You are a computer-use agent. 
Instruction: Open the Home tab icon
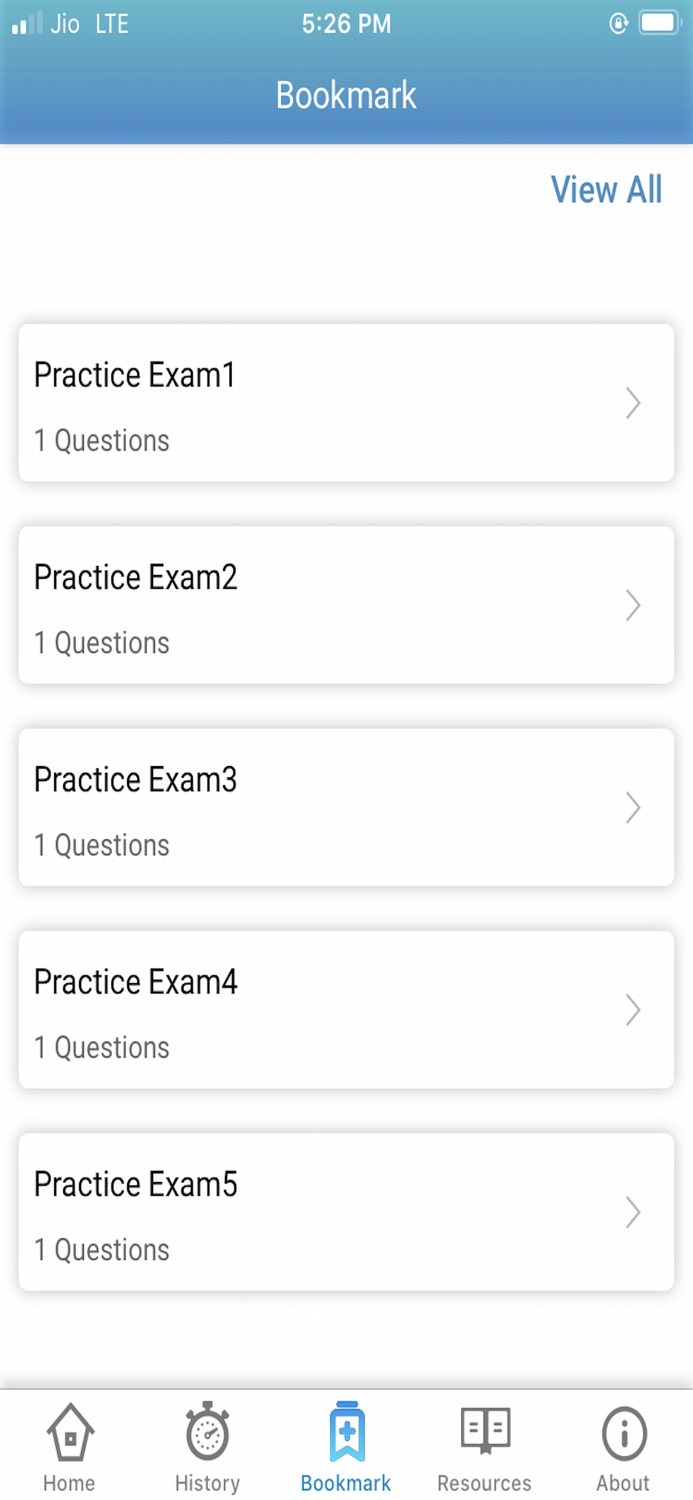point(68,1432)
